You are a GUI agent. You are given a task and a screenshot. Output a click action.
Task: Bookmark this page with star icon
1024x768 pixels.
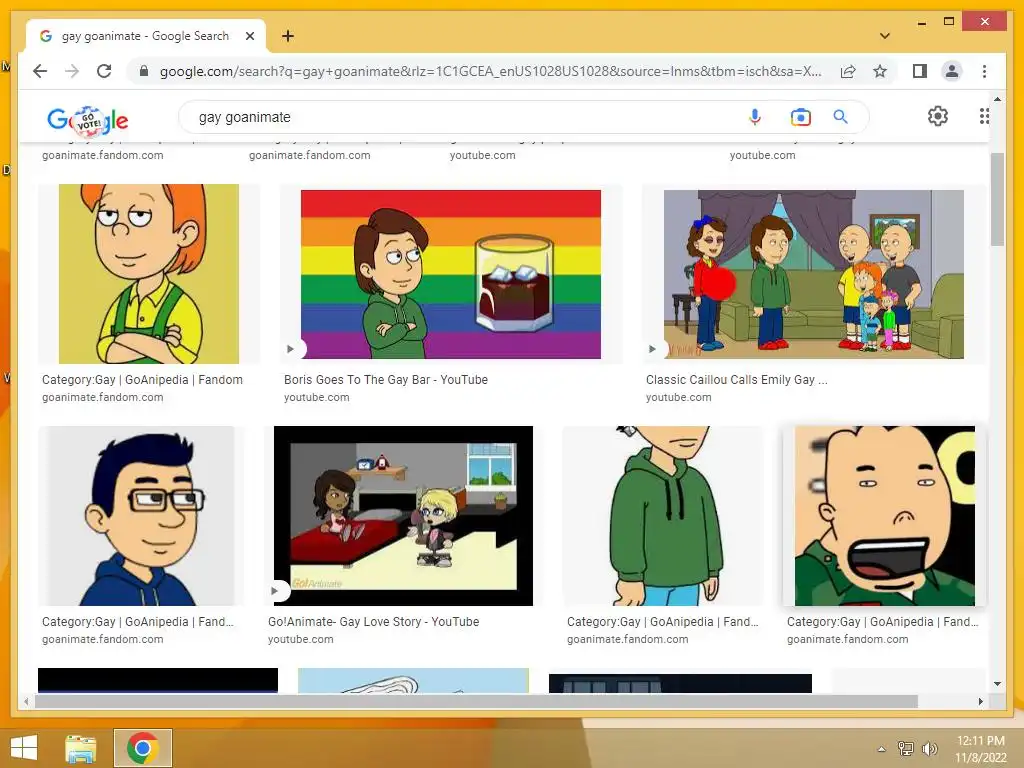pyautogui.click(x=880, y=71)
